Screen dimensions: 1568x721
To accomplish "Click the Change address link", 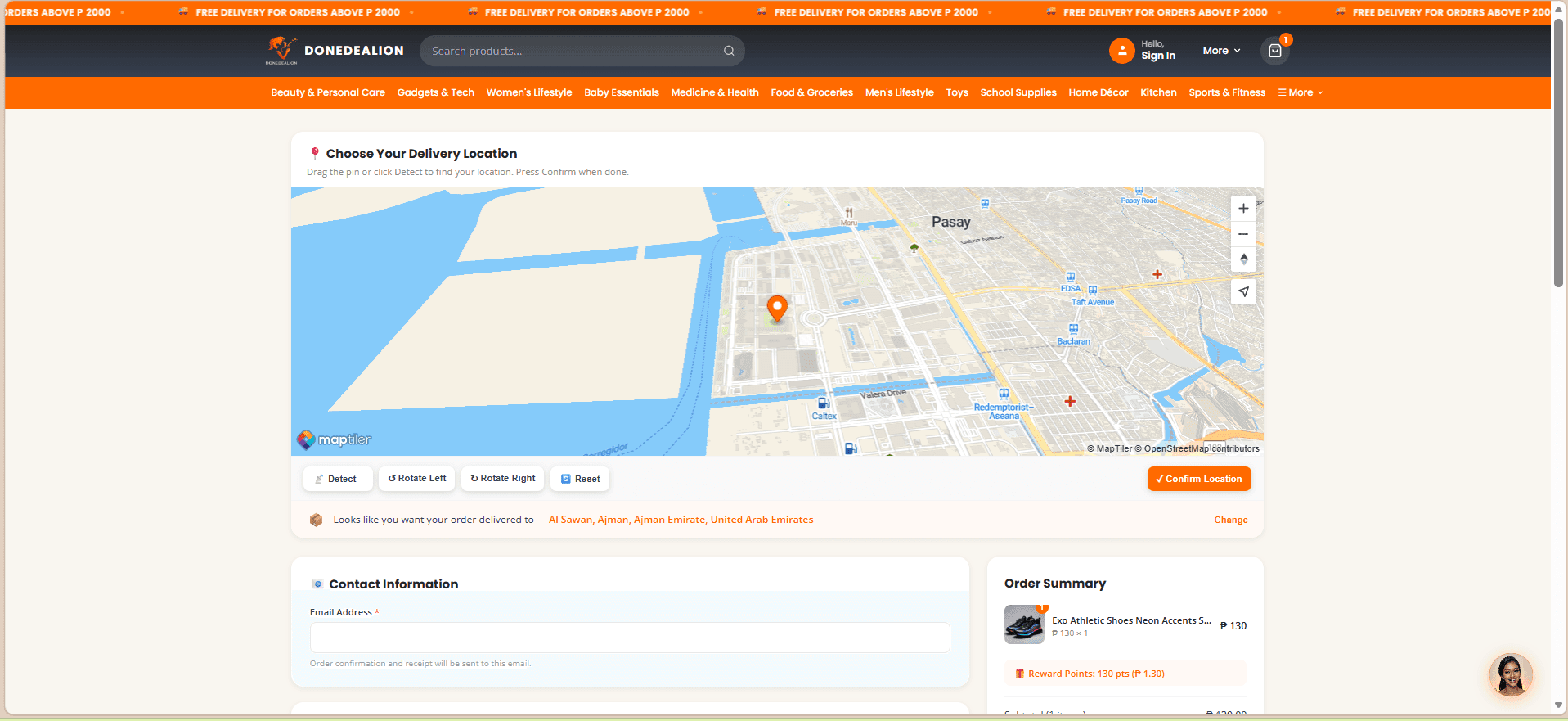I will 1231,520.
